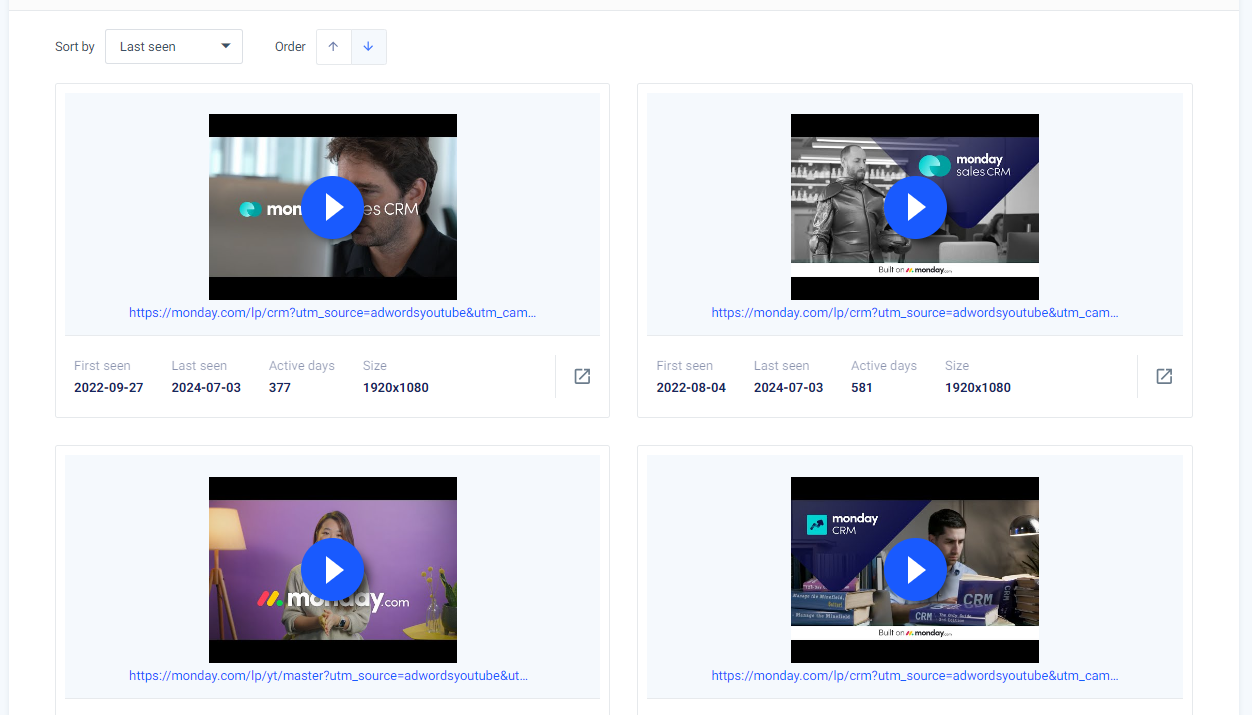Image resolution: width=1252 pixels, height=715 pixels.
Task: Play the monday CRM video with books
Action: [915, 570]
